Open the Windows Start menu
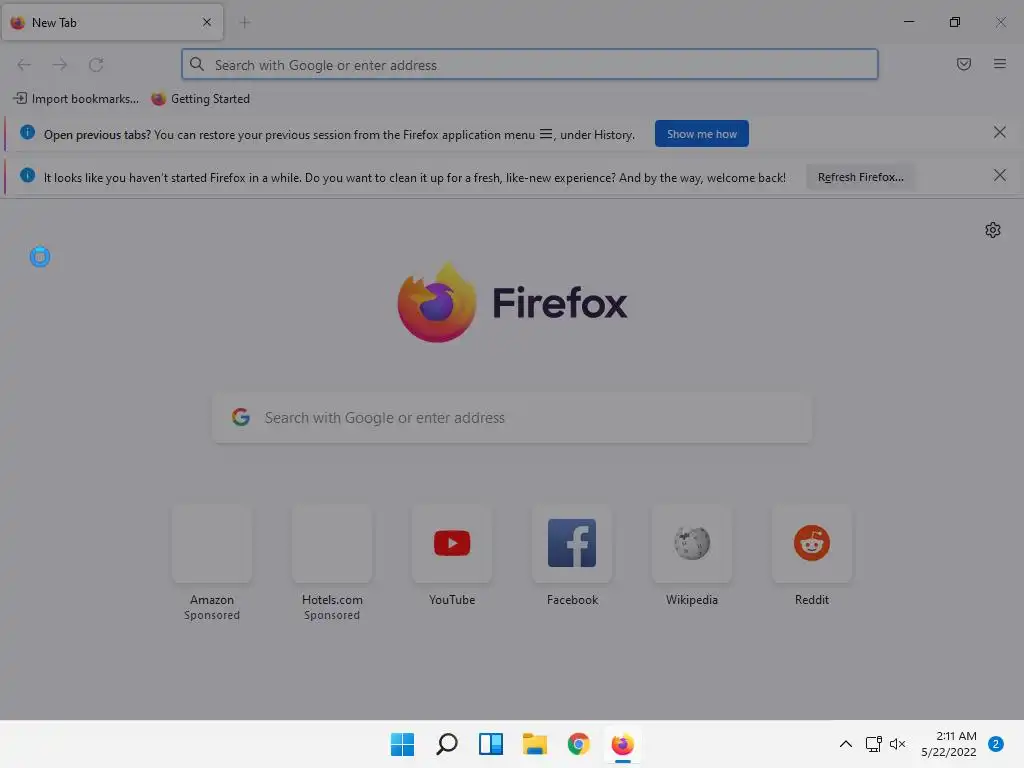The width and height of the screenshot is (1024, 768). (402, 744)
